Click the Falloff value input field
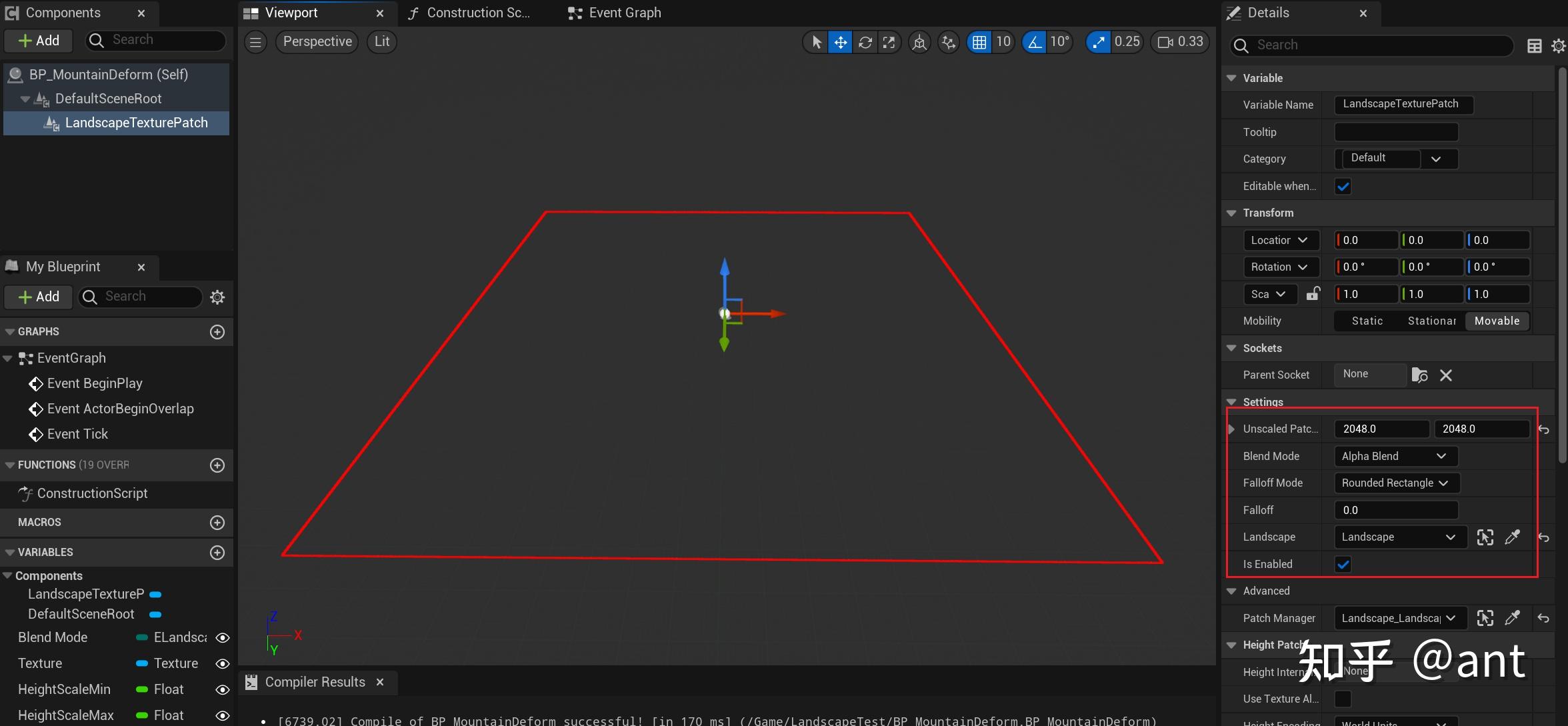1568x726 pixels. coord(1395,511)
